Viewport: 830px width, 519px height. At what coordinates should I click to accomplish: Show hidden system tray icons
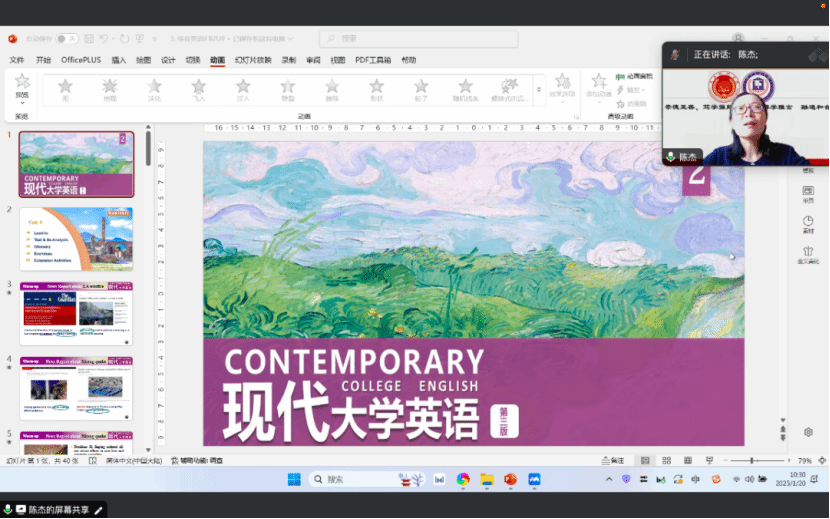click(610, 480)
